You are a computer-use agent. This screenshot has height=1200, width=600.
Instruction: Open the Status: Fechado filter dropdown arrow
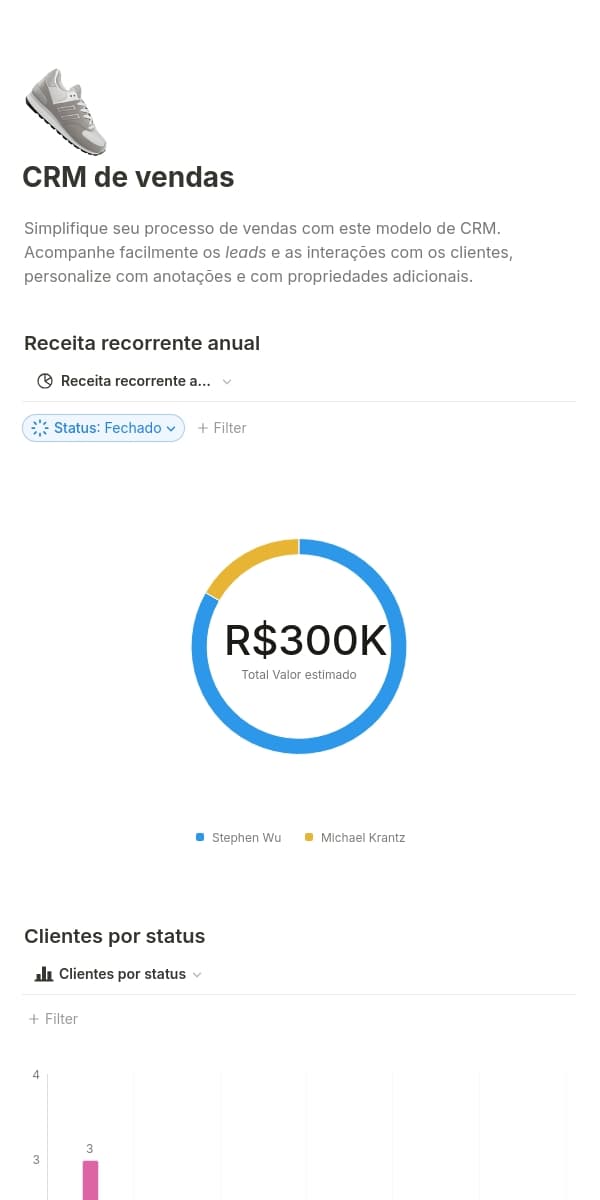[x=171, y=428]
